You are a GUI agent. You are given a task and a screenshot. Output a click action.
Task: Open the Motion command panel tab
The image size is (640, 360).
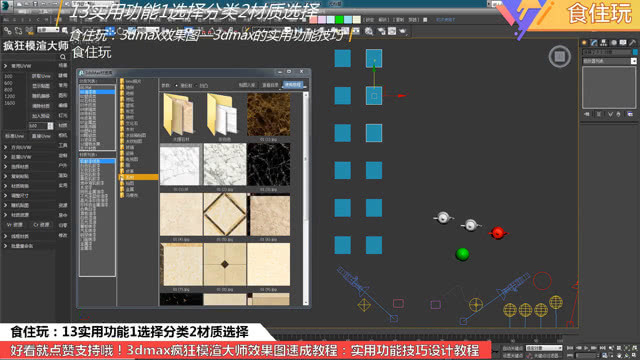point(613,42)
